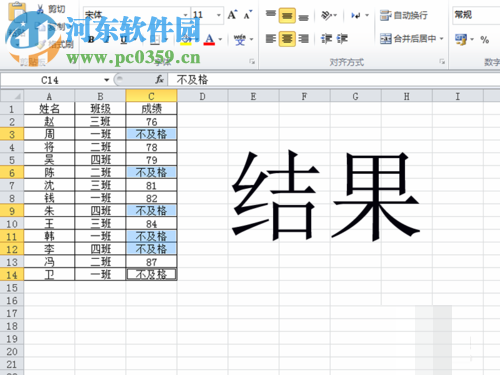
Task: Click the 班级 header cell
Action: click(x=100, y=109)
